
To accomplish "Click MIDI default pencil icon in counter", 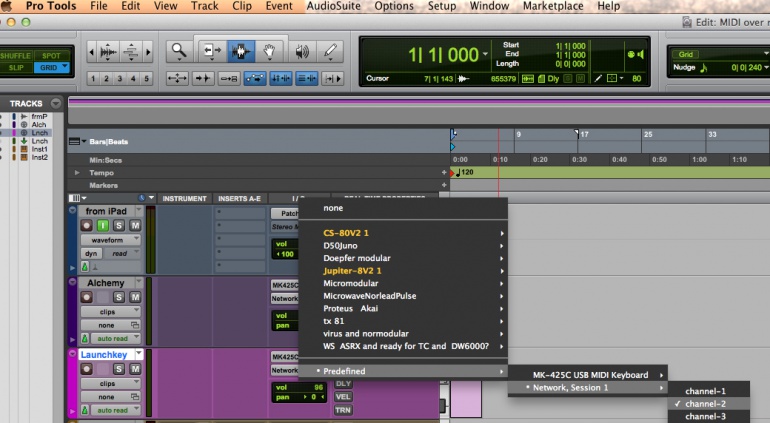I will click(x=598, y=79).
